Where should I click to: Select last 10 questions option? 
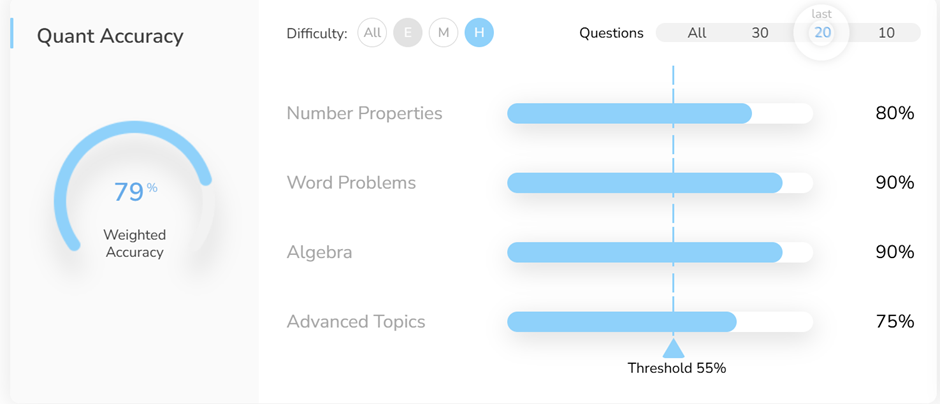tap(886, 33)
